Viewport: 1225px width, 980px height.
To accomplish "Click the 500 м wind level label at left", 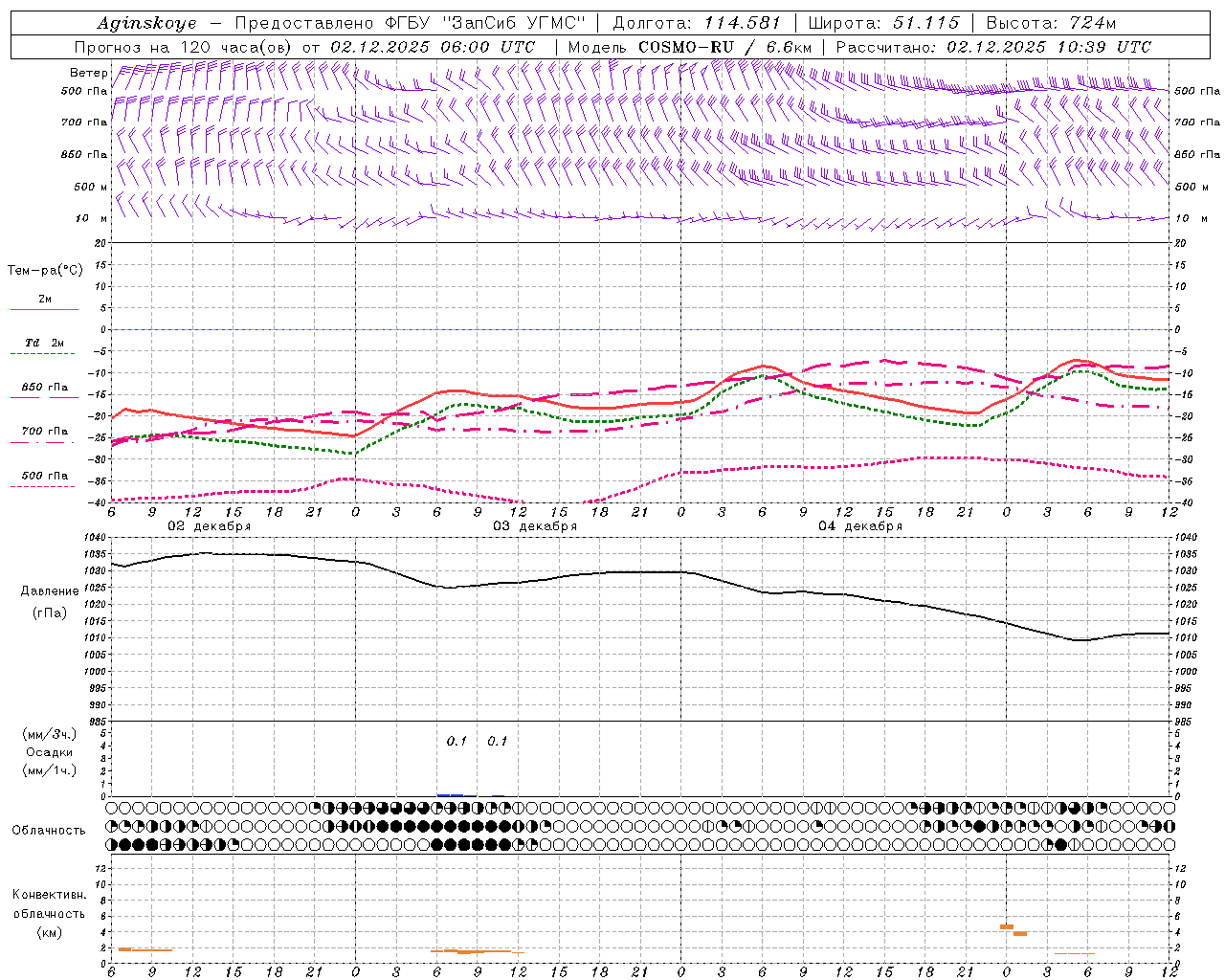I will tap(92, 187).
